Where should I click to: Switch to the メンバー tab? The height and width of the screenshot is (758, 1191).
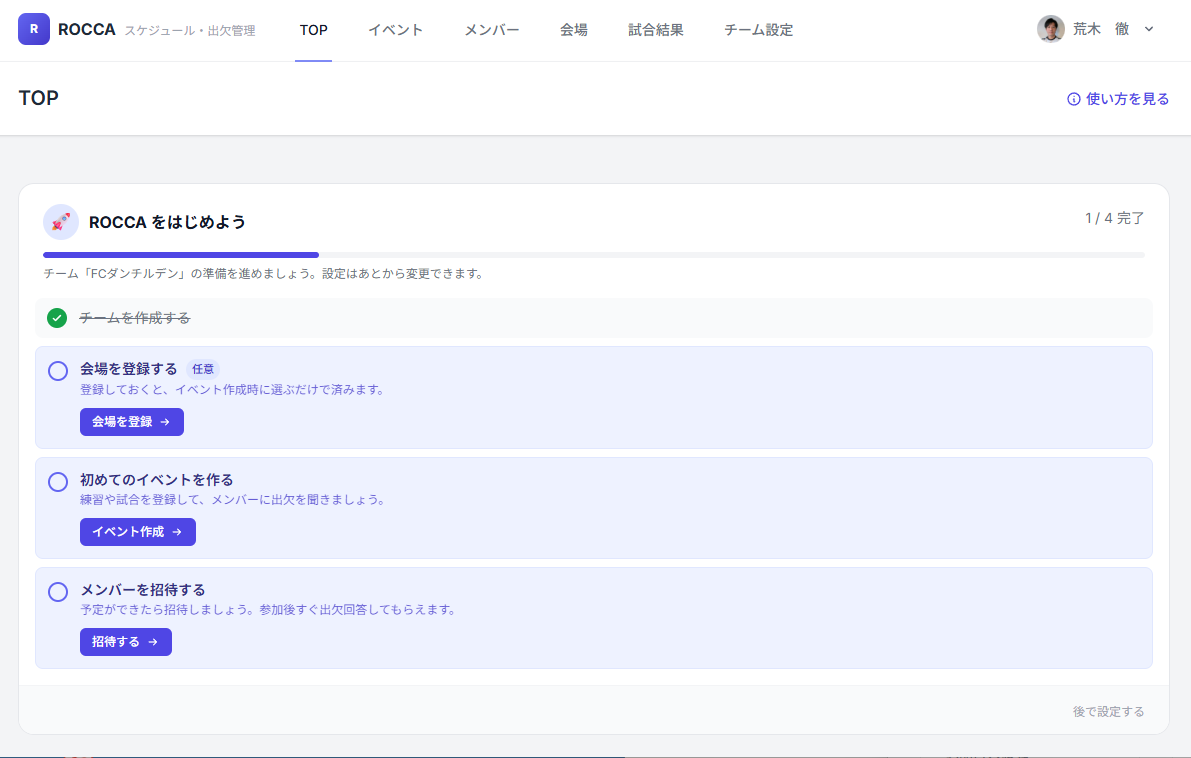tap(491, 30)
